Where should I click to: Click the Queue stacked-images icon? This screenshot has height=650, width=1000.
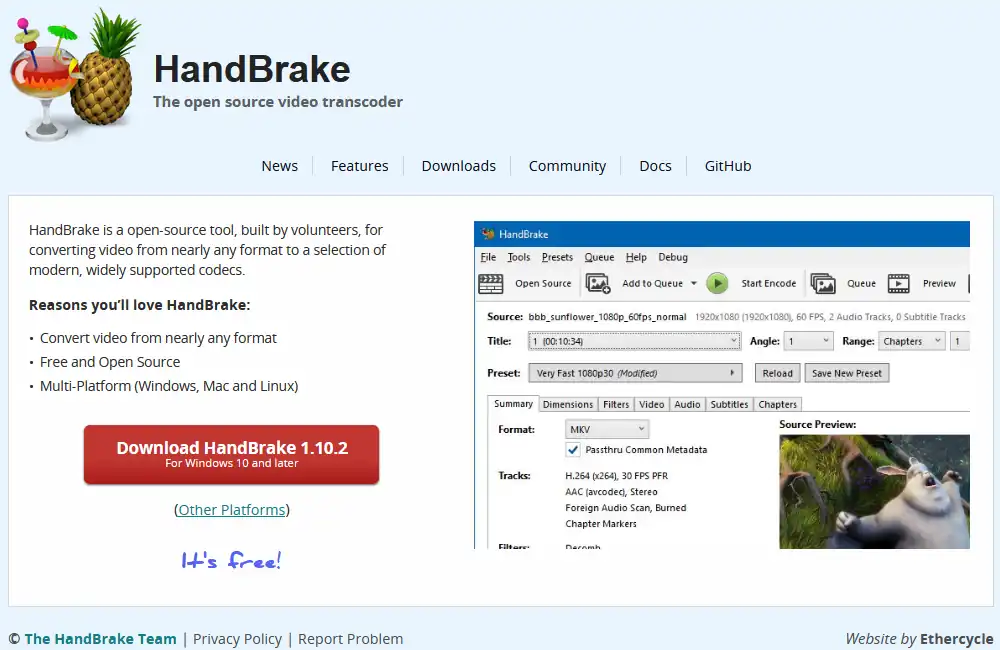(x=823, y=283)
